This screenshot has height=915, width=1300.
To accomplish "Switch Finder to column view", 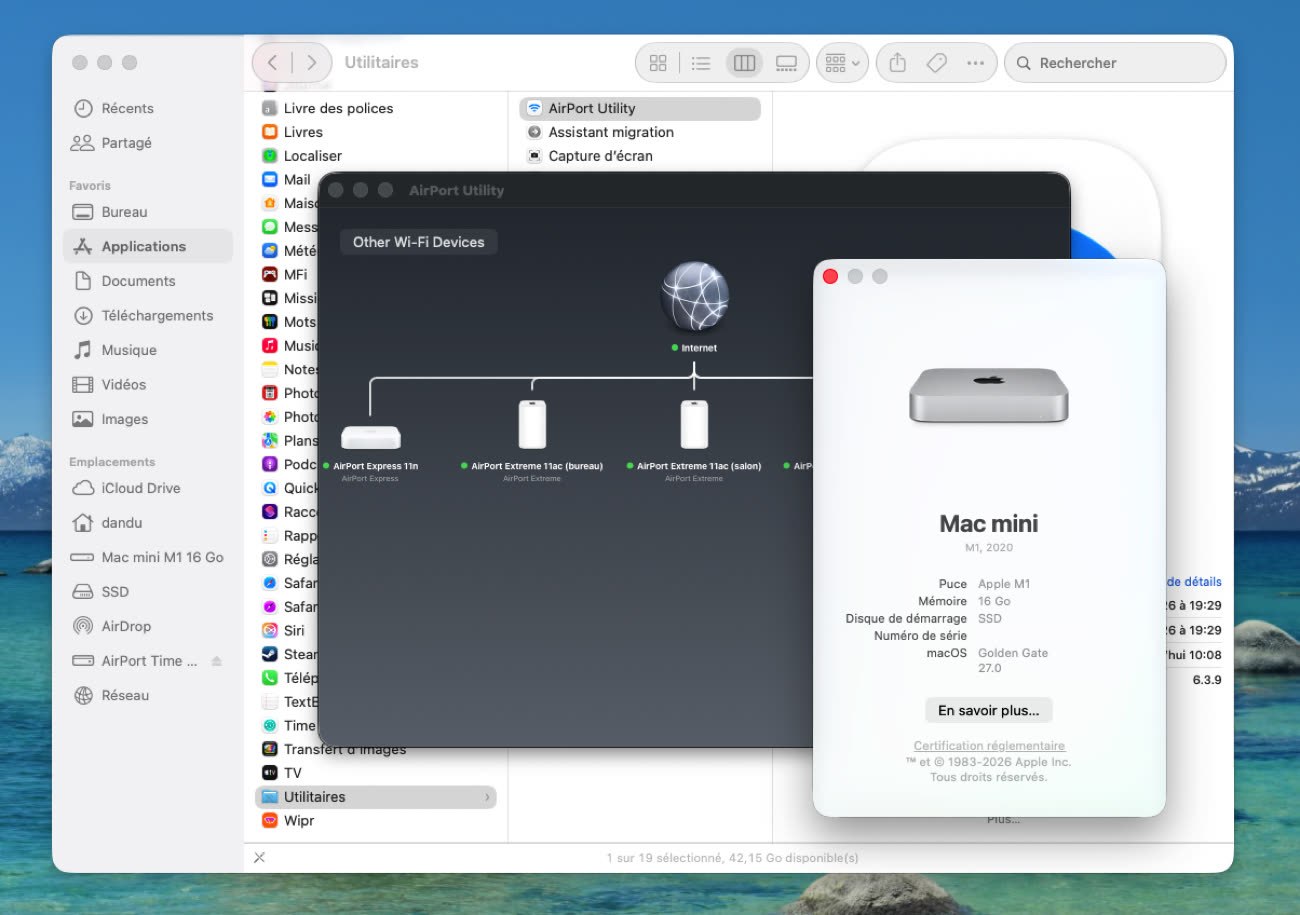I will (744, 63).
